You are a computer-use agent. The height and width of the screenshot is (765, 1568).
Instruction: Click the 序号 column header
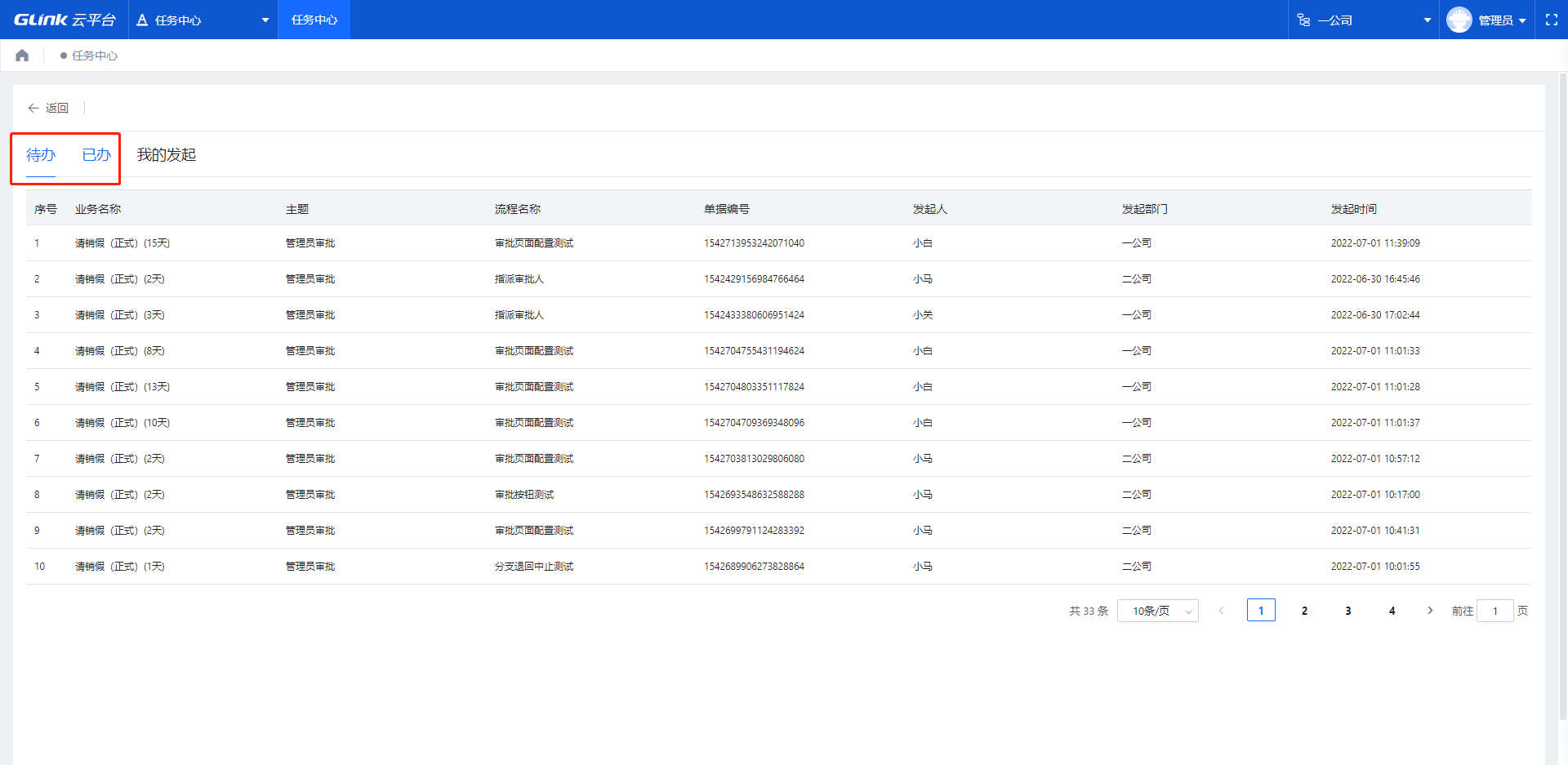coord(46,209)
